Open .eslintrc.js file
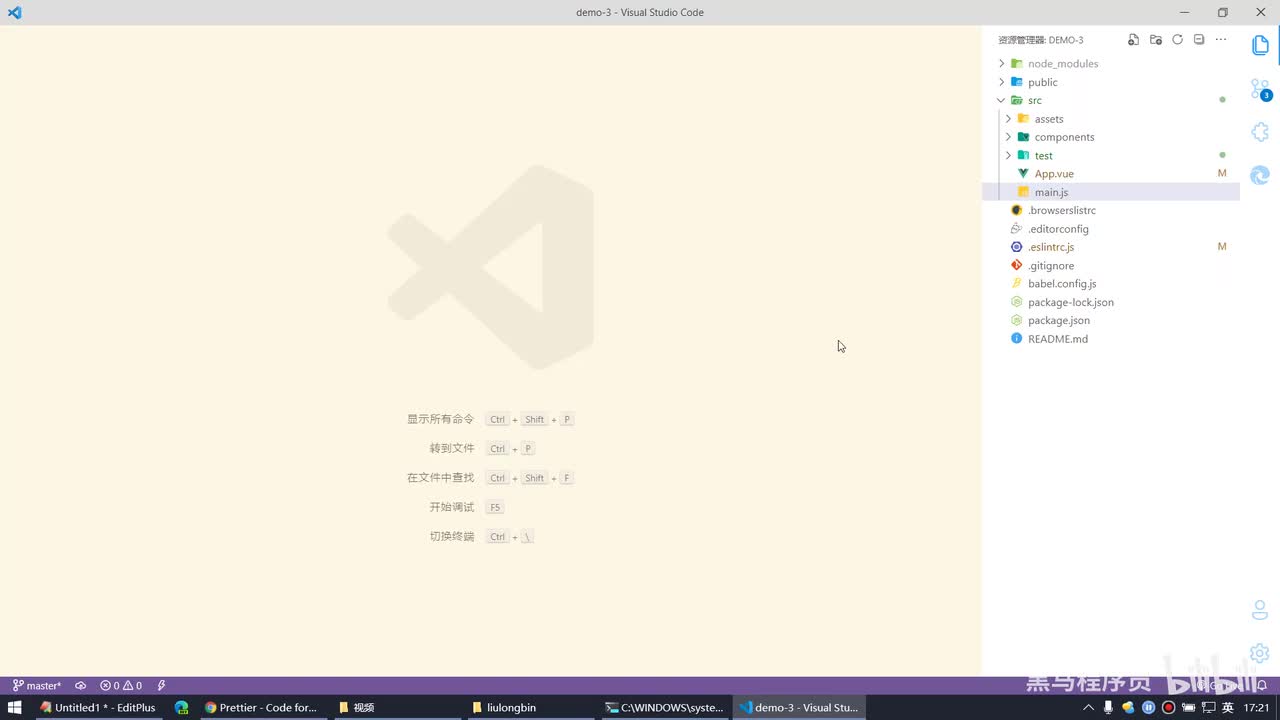The image size is (1280, 720). (1111, 247)
